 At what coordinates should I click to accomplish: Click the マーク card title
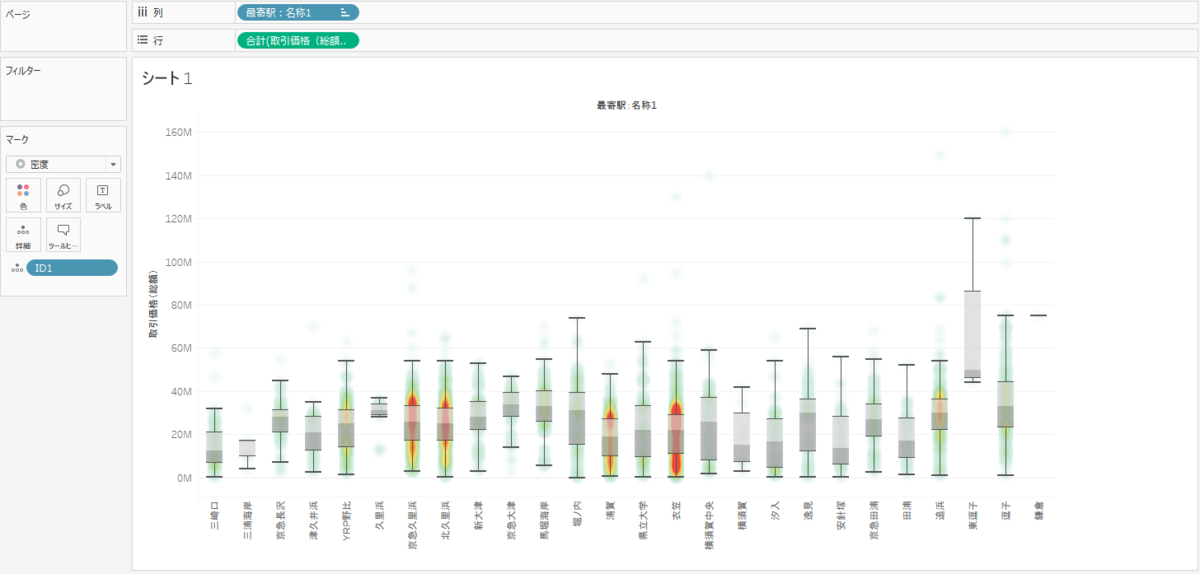[17, 139]
